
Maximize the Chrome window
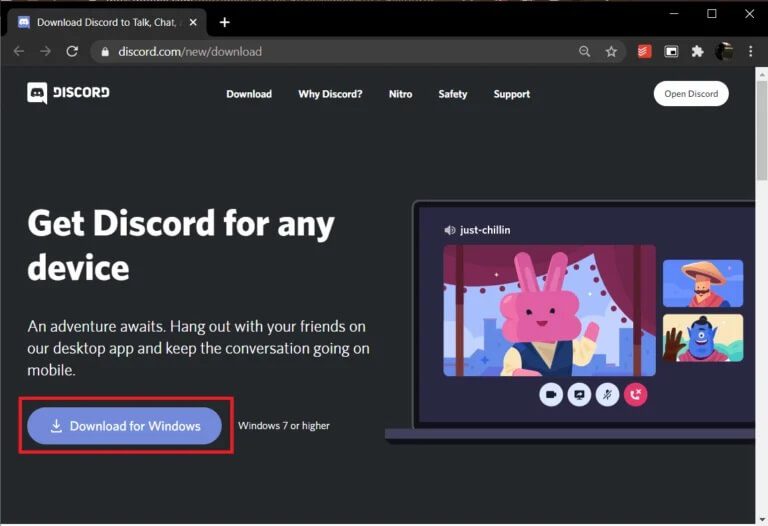(x=712, y=14)
